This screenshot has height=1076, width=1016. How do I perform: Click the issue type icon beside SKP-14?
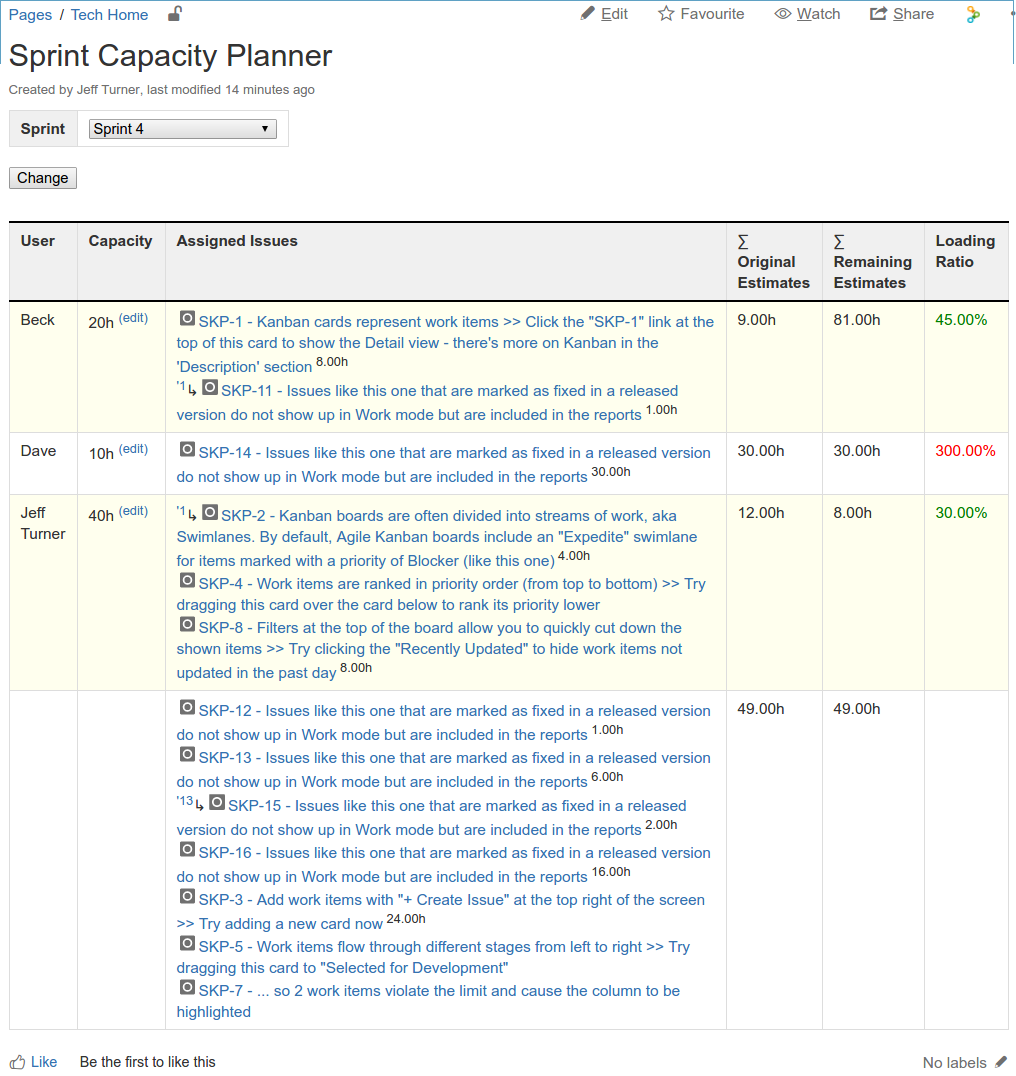(187, 450)
